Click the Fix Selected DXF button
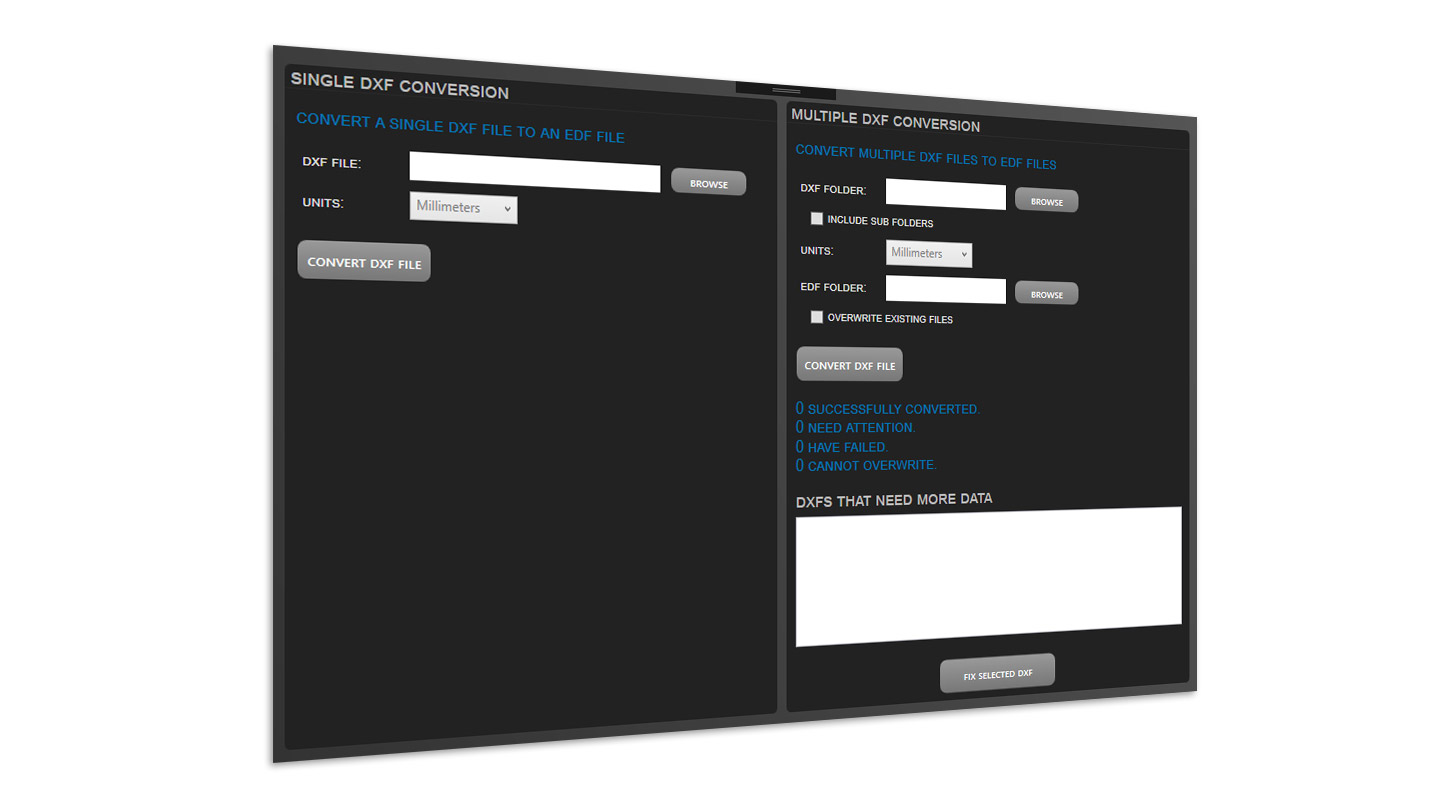 [x=997, y=674]
